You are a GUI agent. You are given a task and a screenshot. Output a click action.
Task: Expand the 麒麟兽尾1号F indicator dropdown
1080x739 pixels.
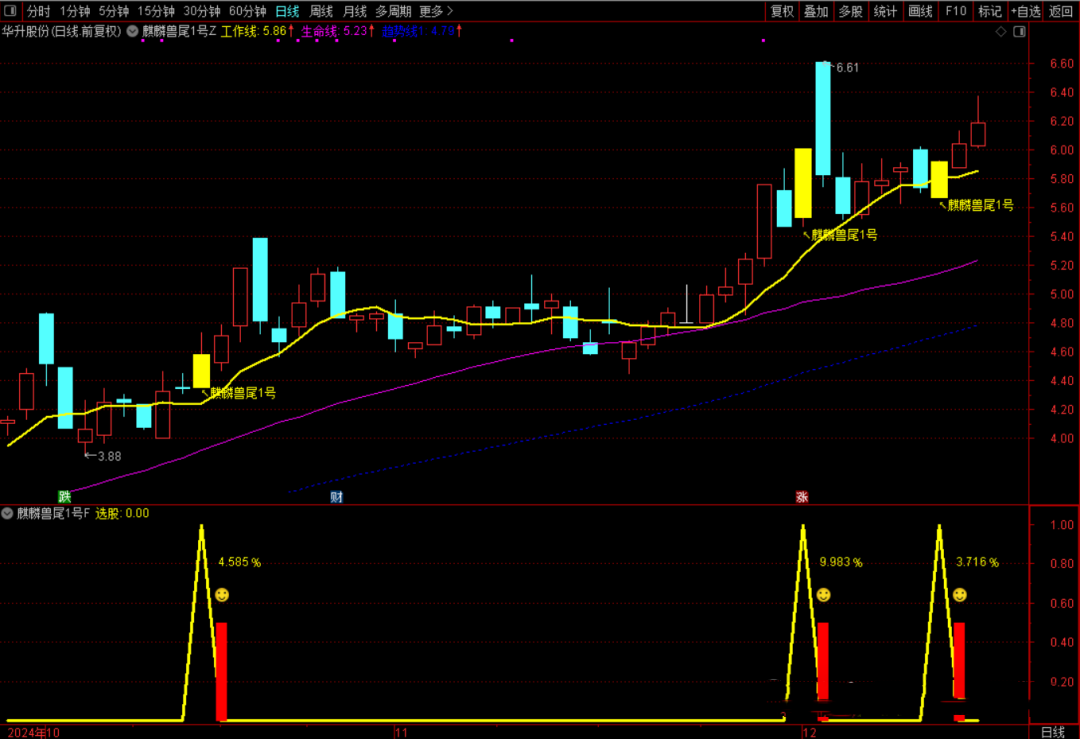coord(9,513)
